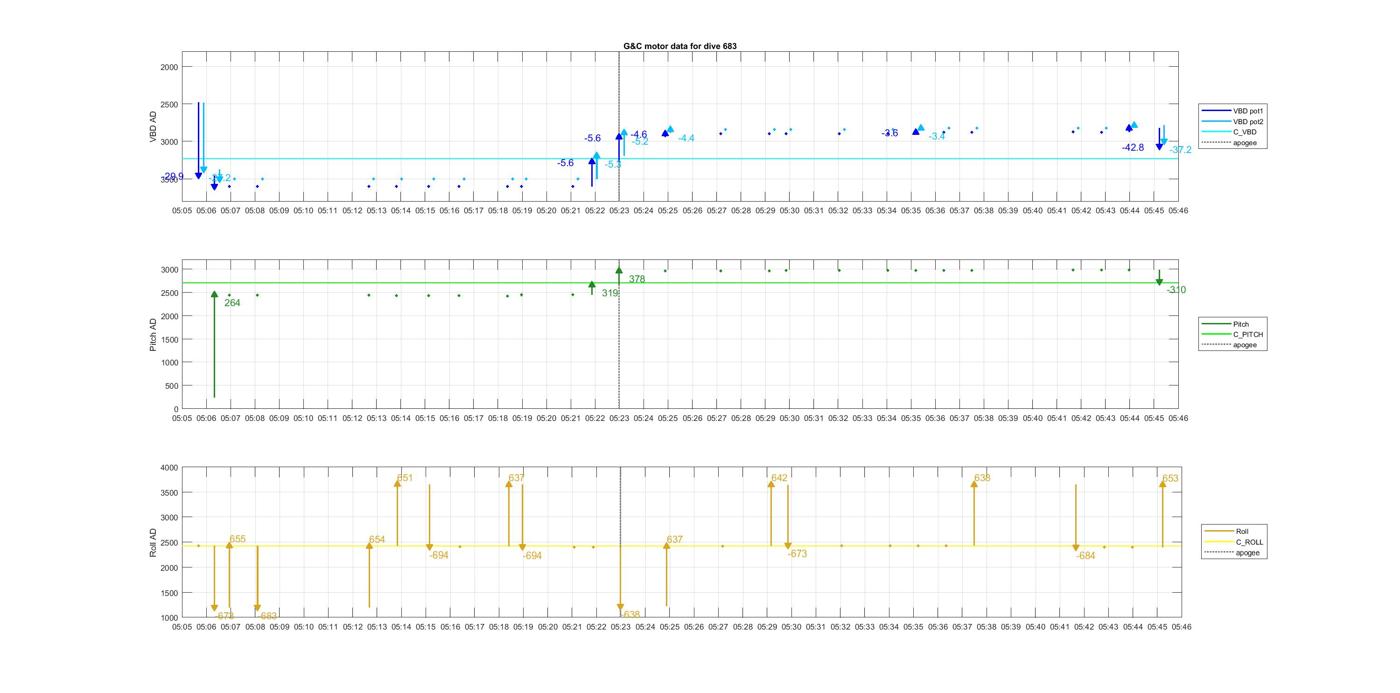Click the 653 label in Roll plot

[x=1170, y=478]
